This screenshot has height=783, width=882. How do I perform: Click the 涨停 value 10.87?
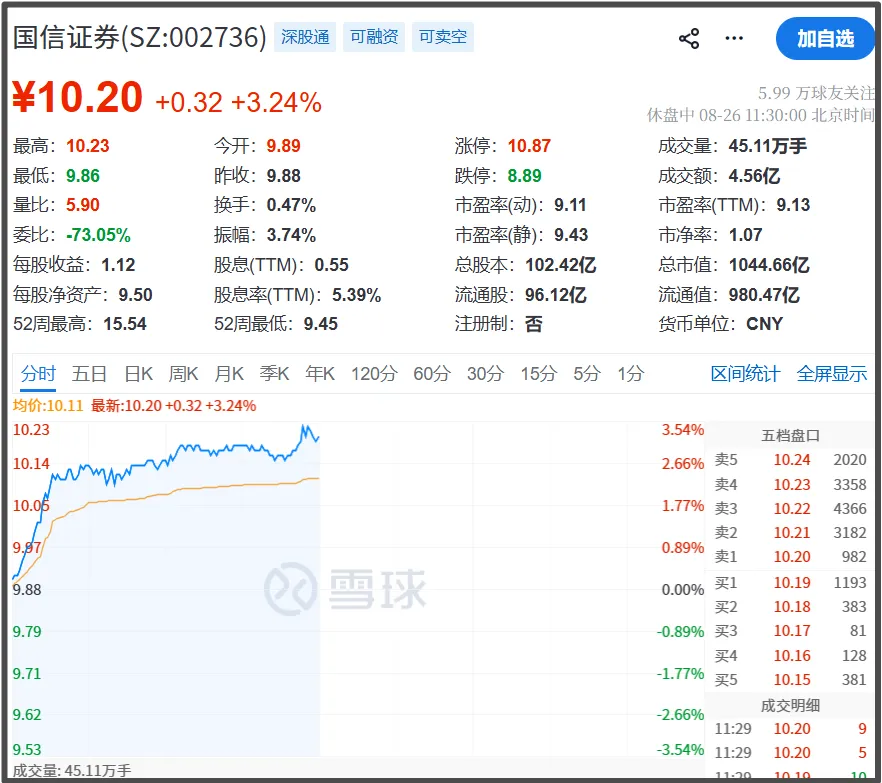[529, 146]
